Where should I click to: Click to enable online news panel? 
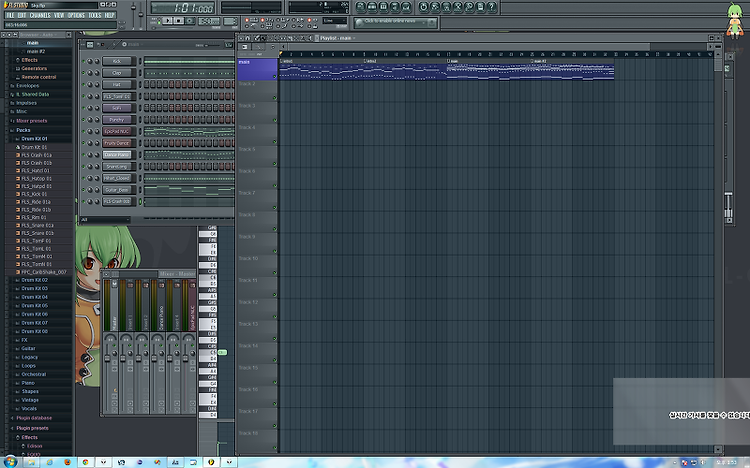(x=395, y=22)
